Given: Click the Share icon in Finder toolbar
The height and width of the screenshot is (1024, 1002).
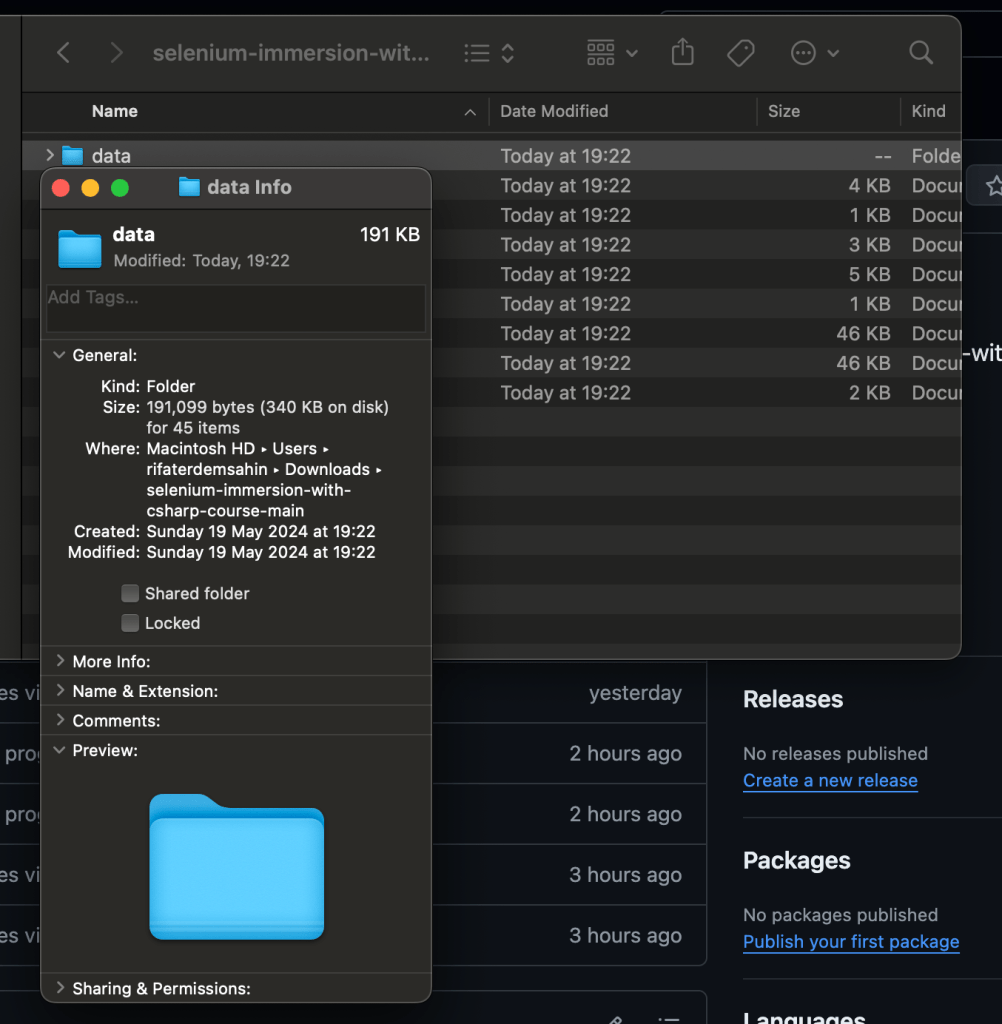Looking at the screenshot, I should point(683,52).
